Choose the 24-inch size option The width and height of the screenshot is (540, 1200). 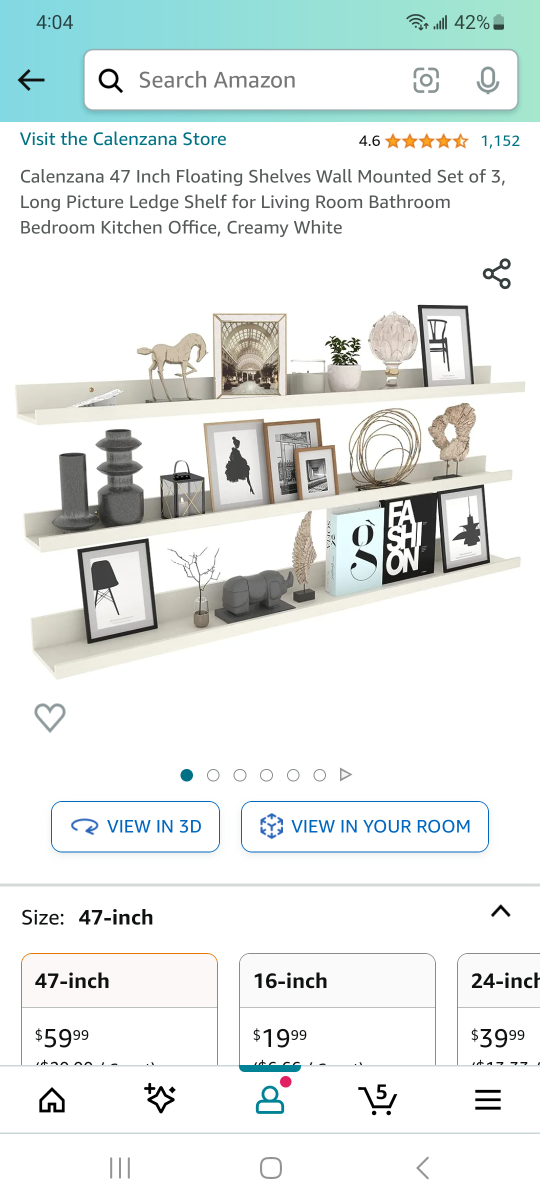point(499,1009)
